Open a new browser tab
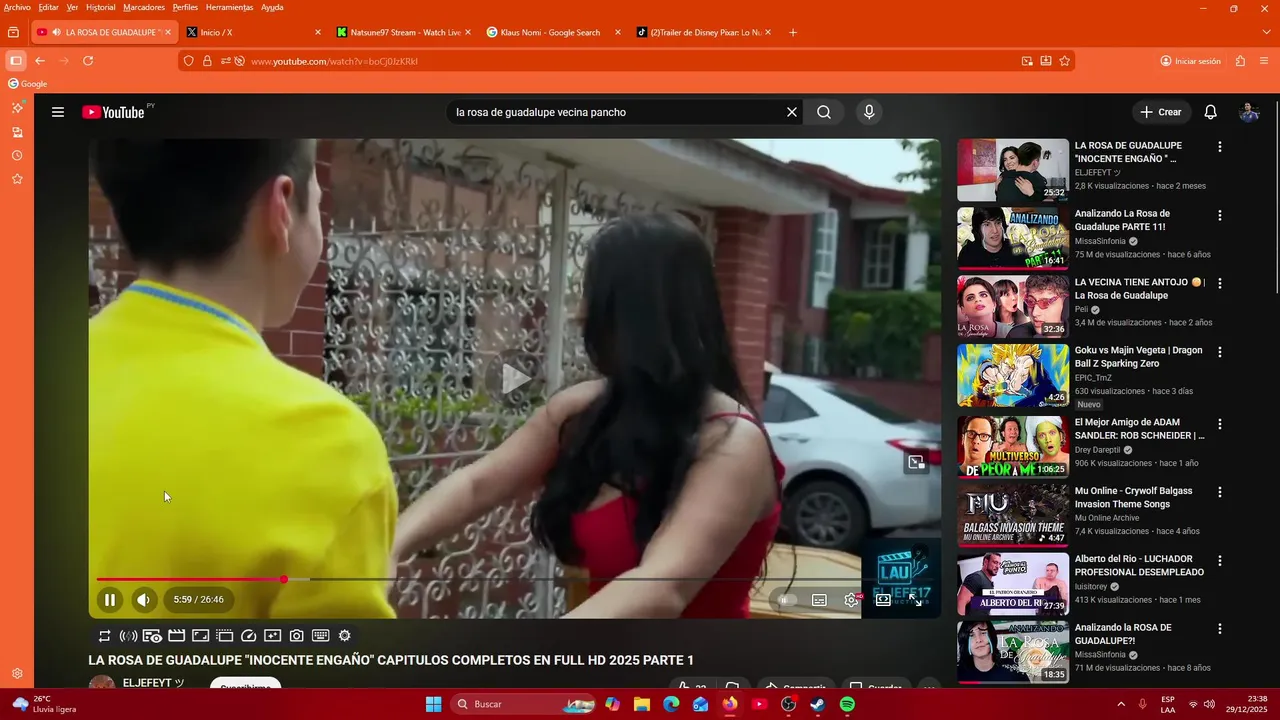 pyautogui.click(x=793, y=32)
